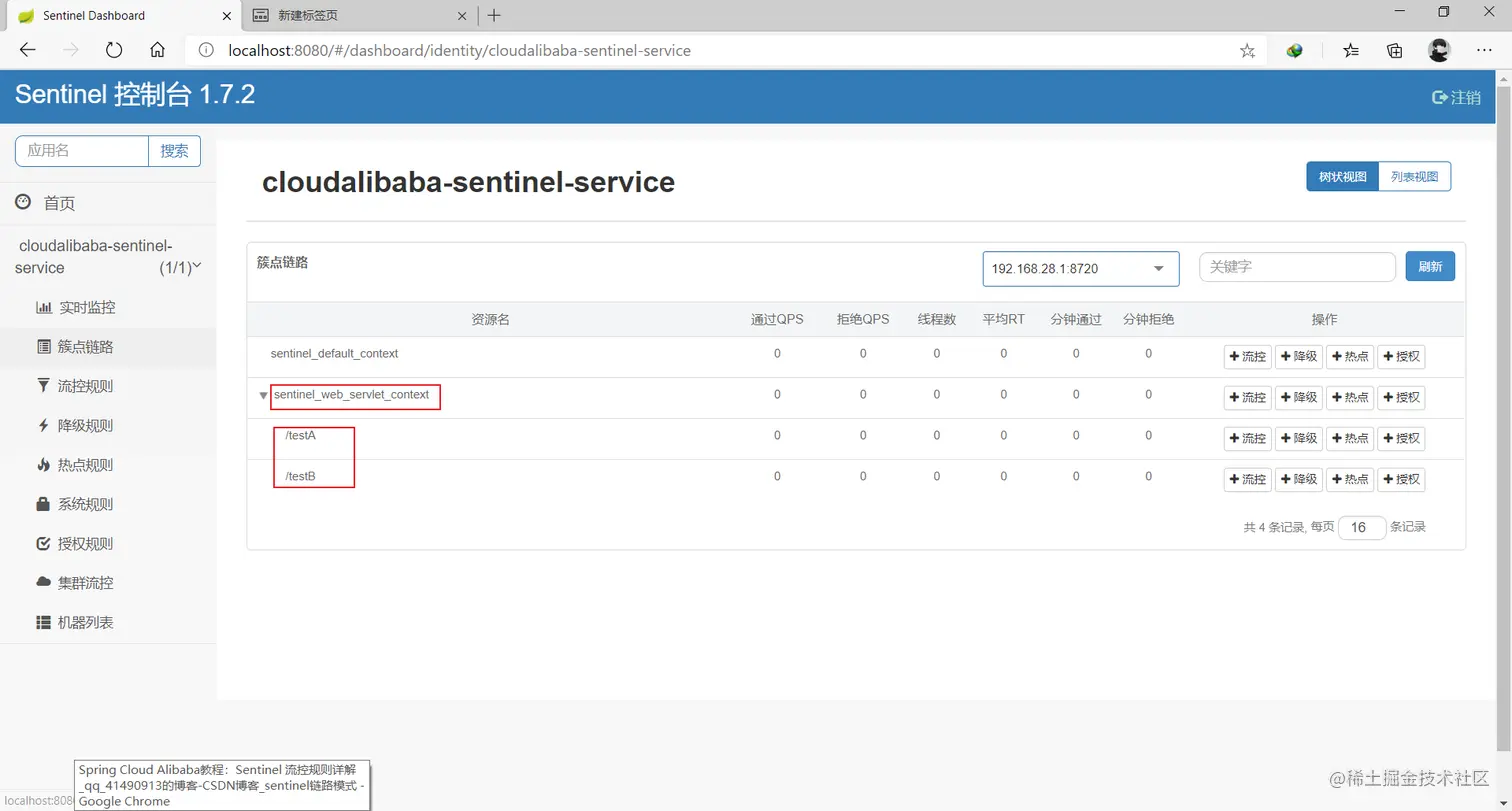
Task: Click the page size field showing 16
Action: 1362,528
